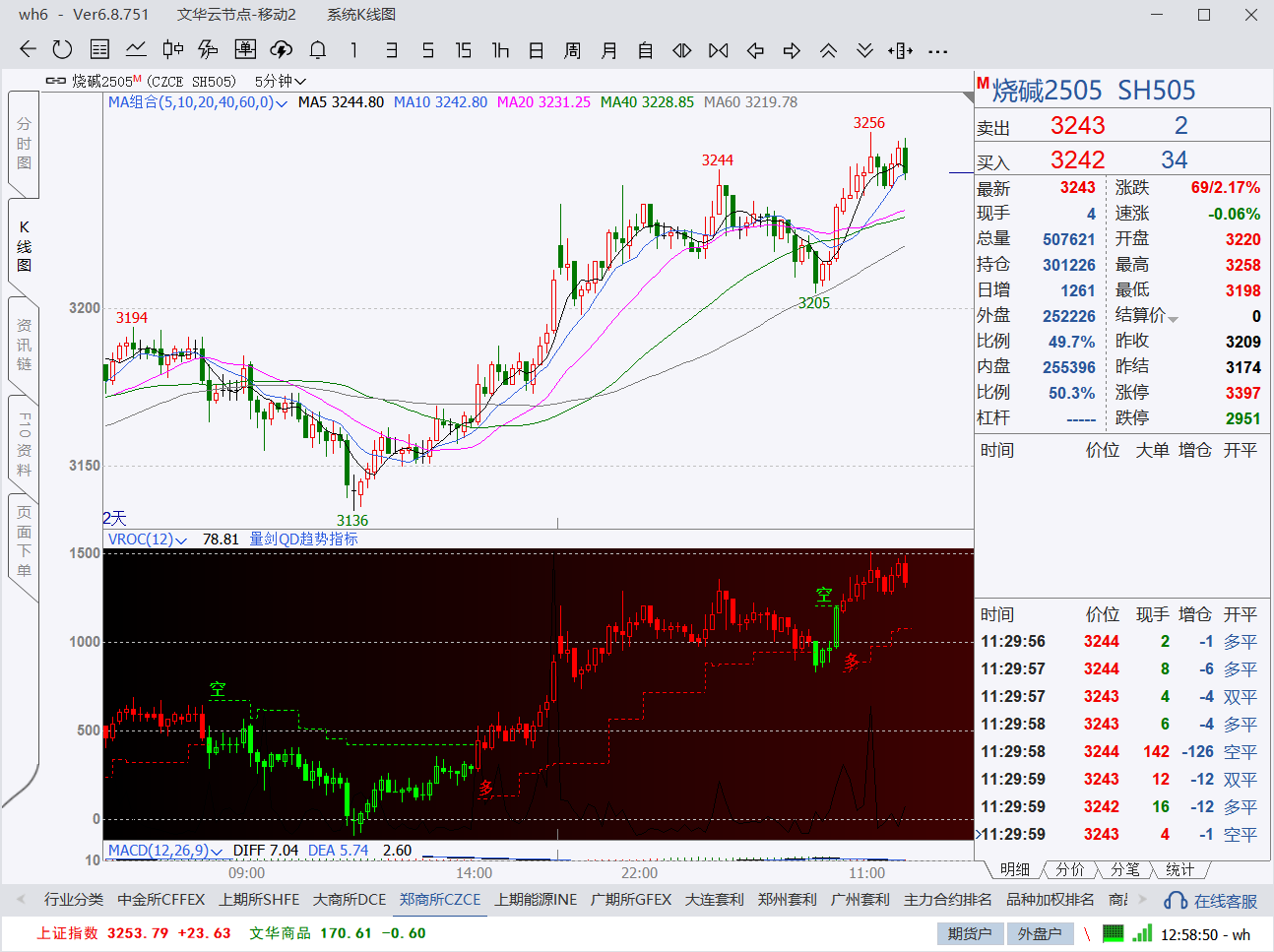Switch to time-share line chart icon

pyautogui.click(x=136, y=49)
